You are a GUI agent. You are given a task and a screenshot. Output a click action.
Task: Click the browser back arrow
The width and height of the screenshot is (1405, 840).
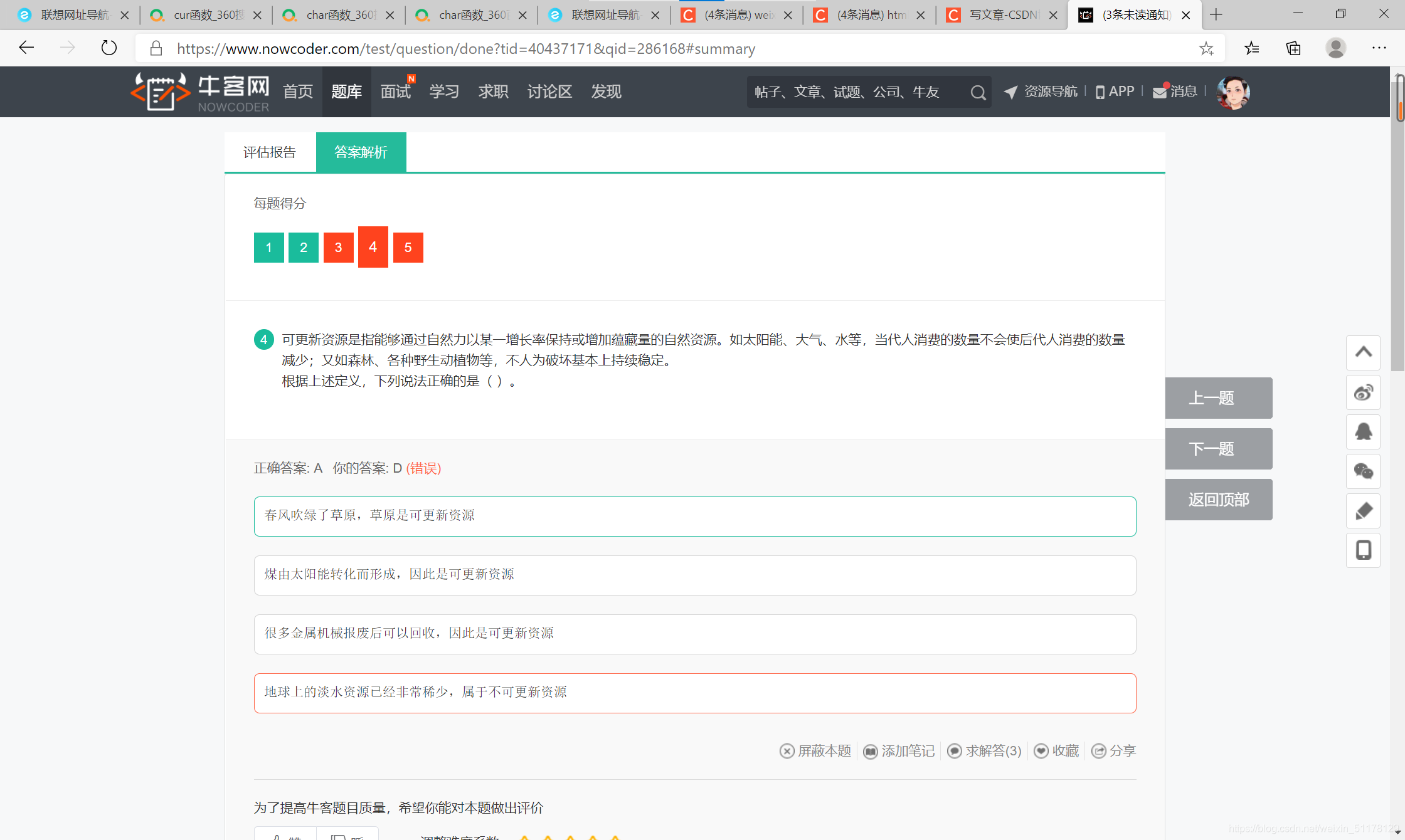(26, 48)
